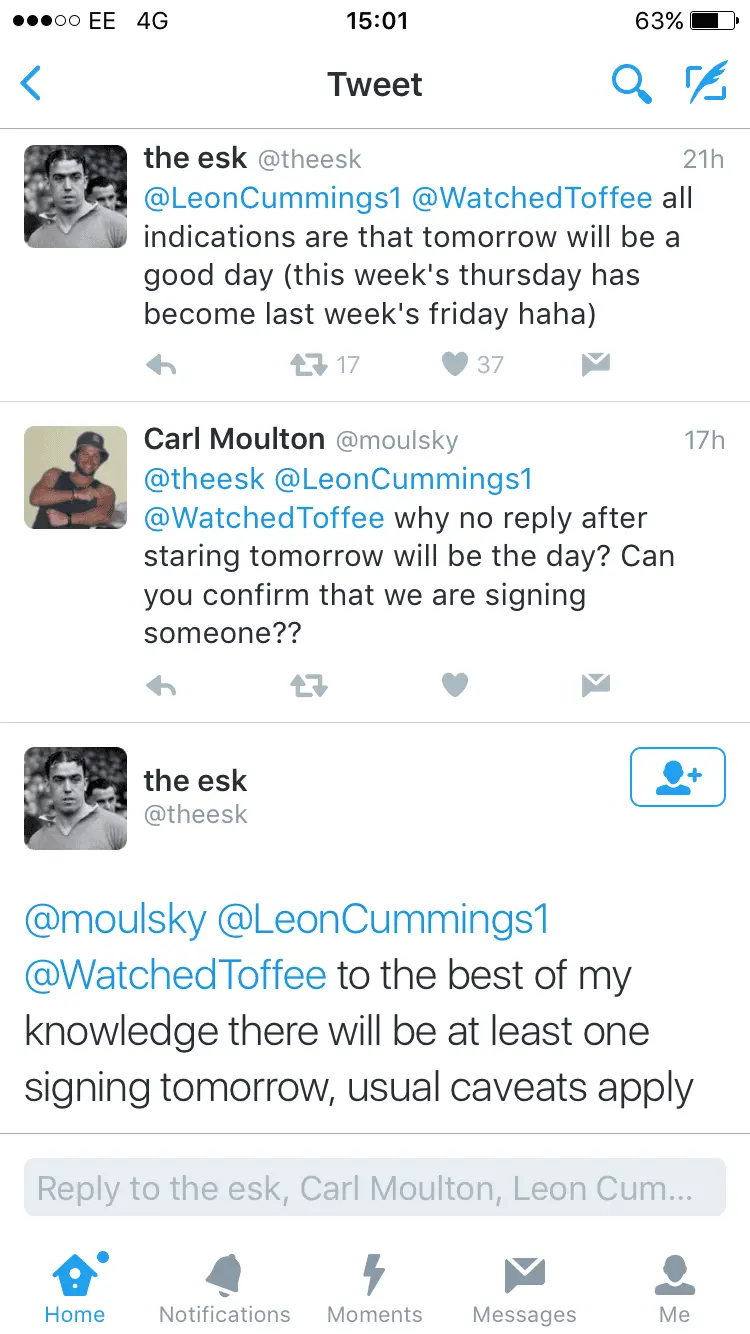Like Carl Moulton's tweet

click(x=455, y=685)
